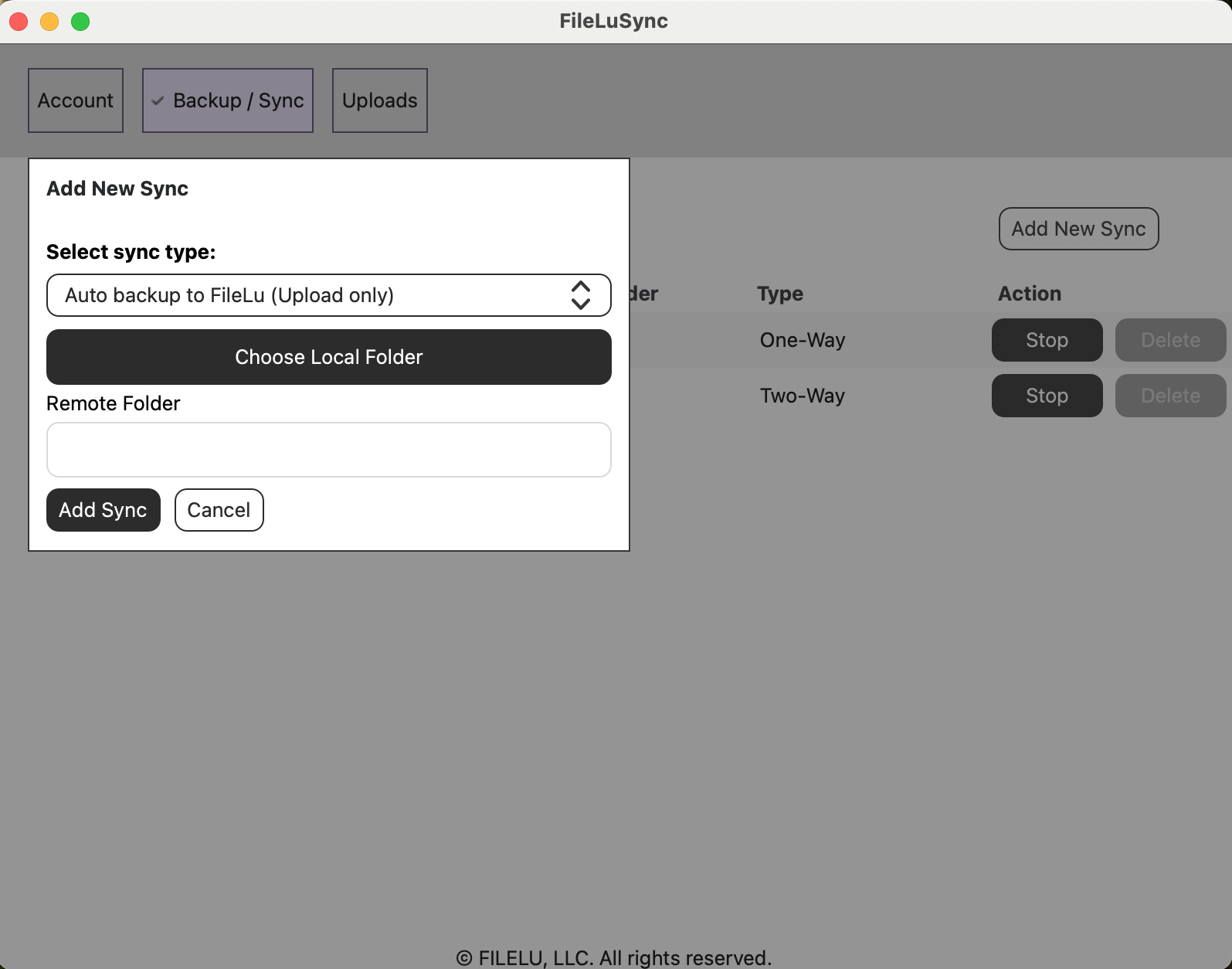This screenshot has width=1232, height=969.
Task: Select the One-Way type cell
Action: (x=803, y=340)
